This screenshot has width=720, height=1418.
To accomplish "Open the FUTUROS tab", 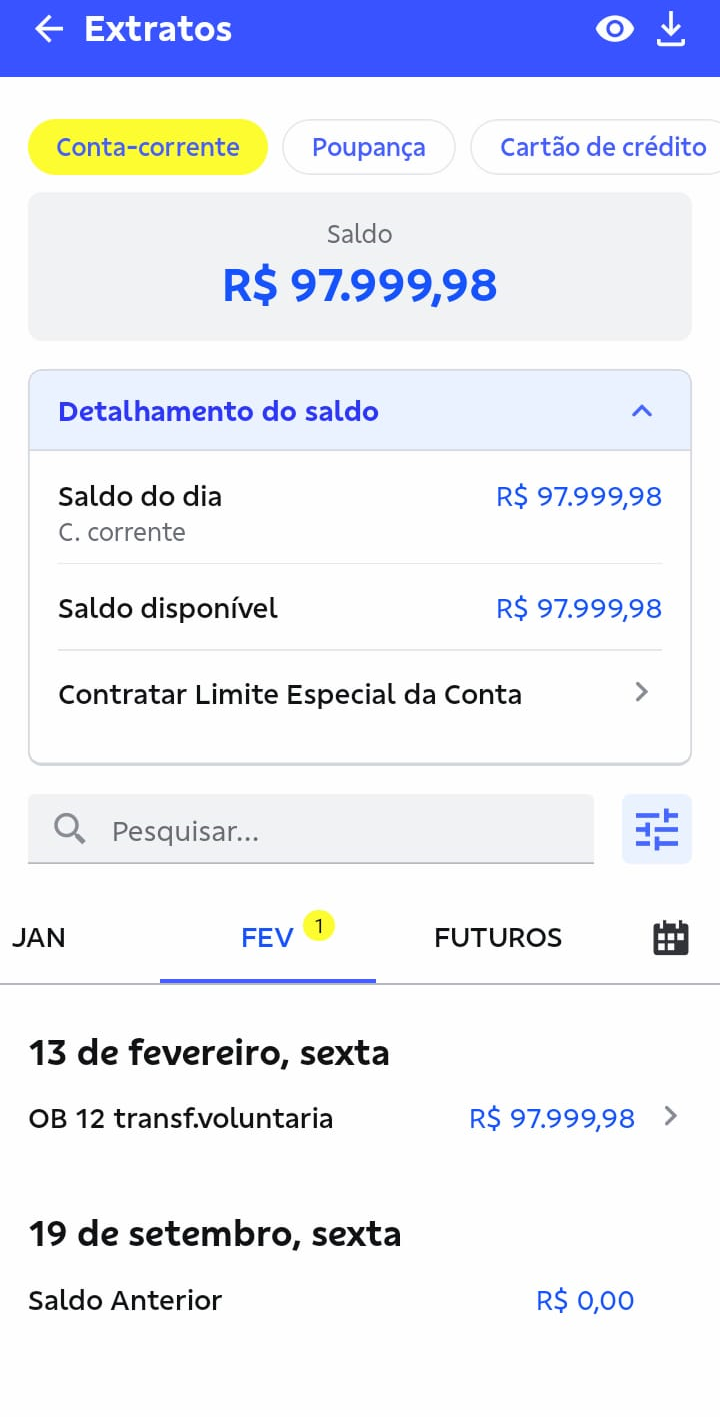I will point(498,938).
